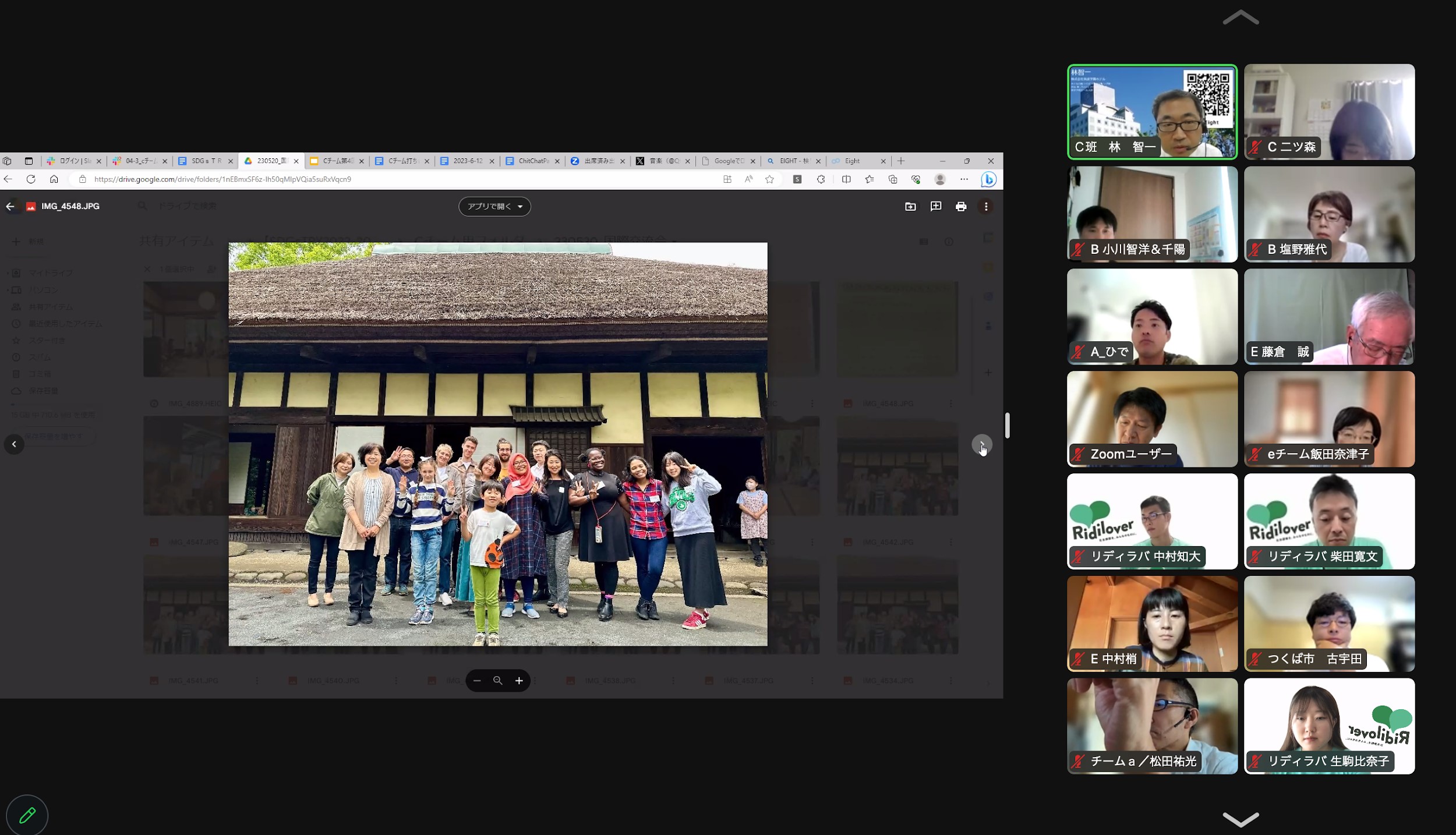Close the IMG_4548.JPG preview with back arrow

tap(10, 206)
